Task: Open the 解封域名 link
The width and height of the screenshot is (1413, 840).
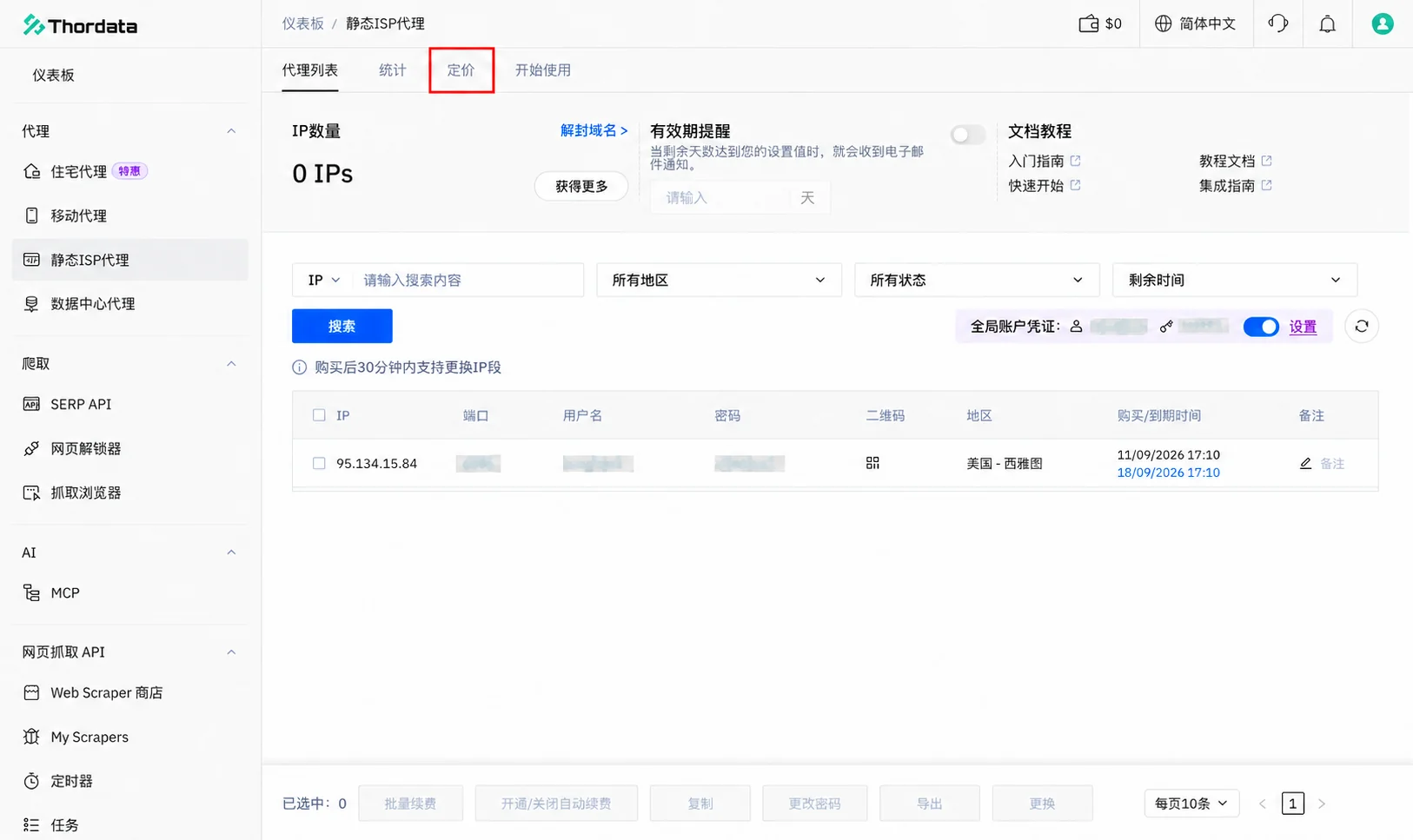Action: 594,130
